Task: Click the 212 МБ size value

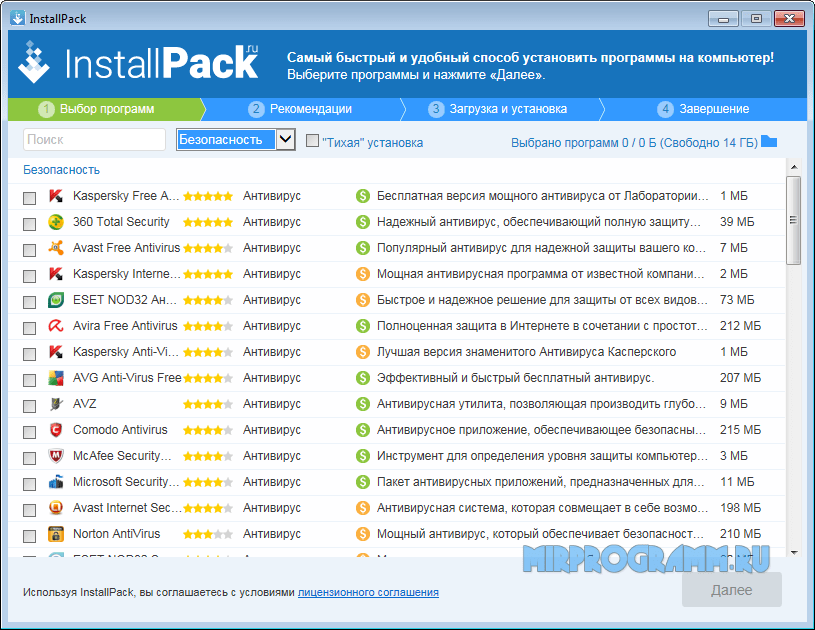Action: coord(740,326)
